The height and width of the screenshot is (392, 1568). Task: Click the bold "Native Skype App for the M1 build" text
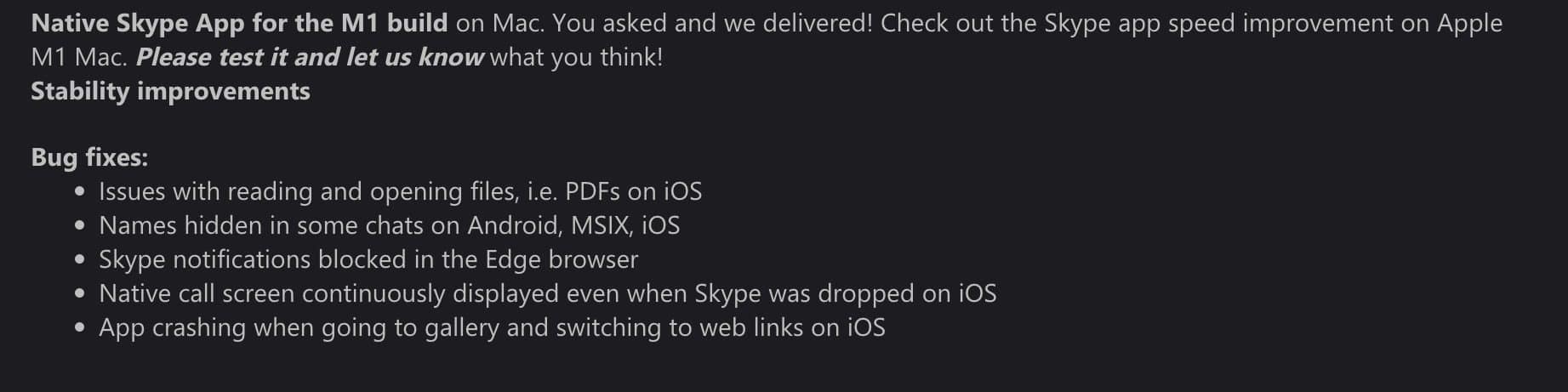click(x=239, y=24)
